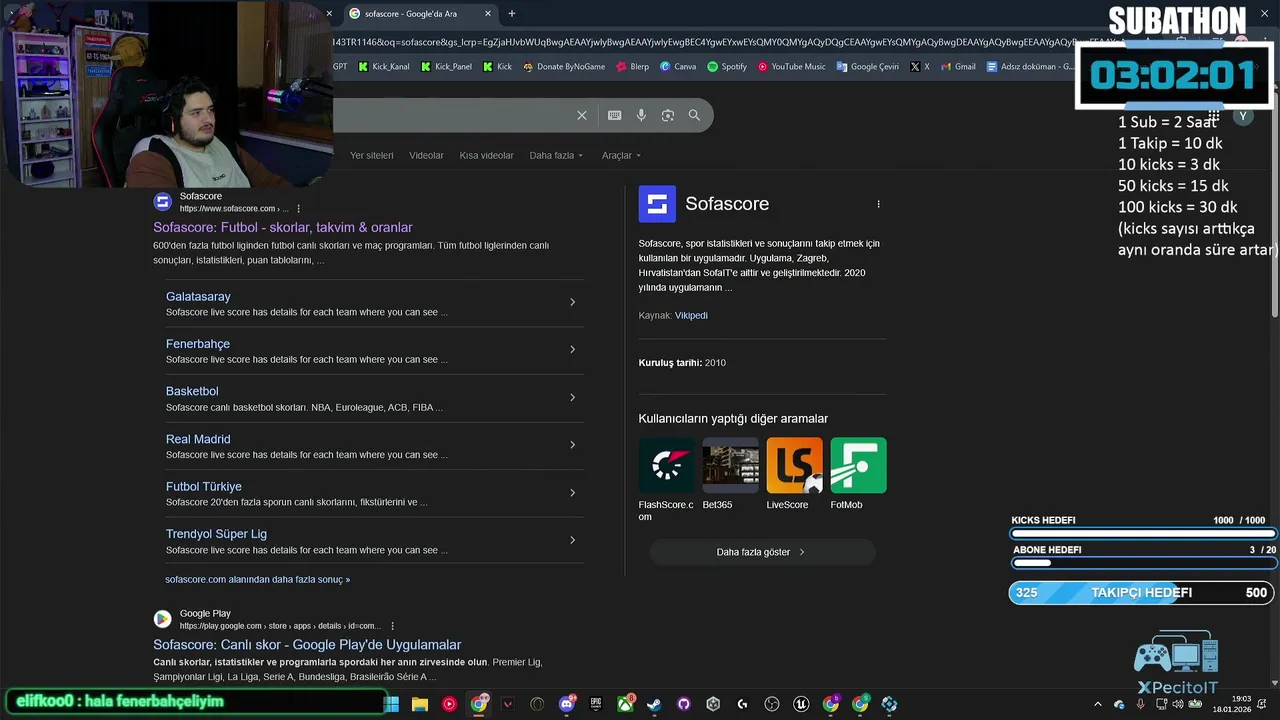1280x720 pixels.
Task: Click the Sofascore logo in knowledge panel
Action: click(657, 204)
